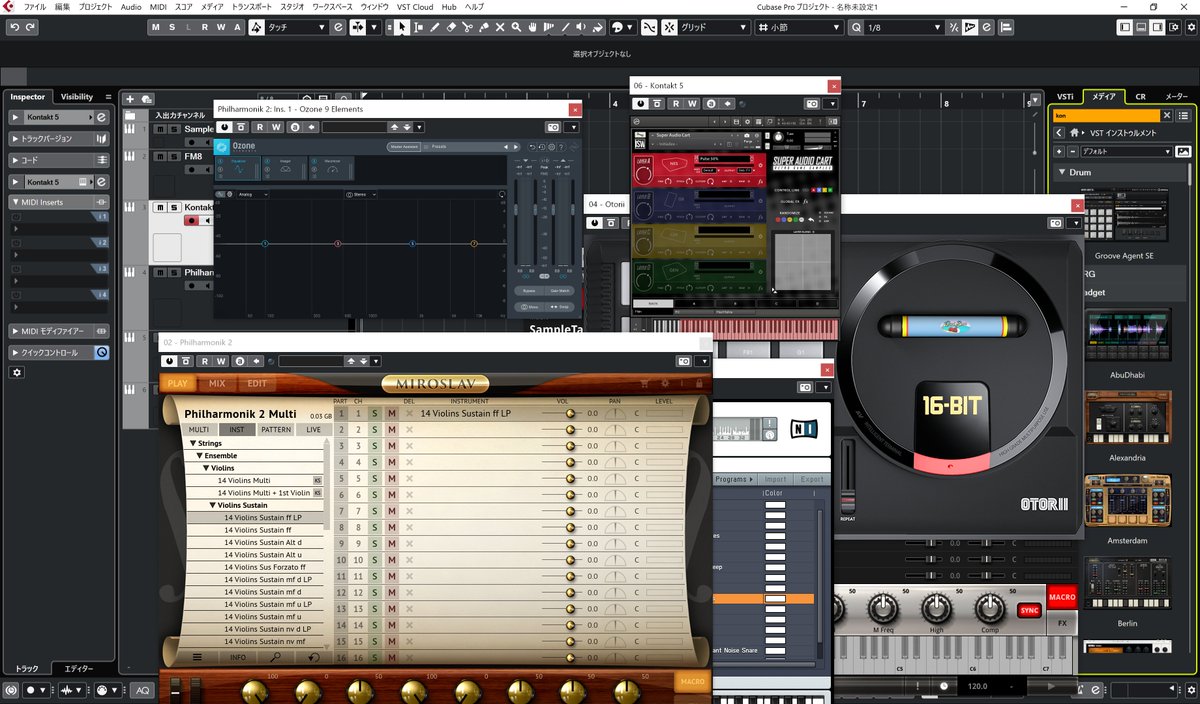
Task: Click the kon search field in Media
Action: point(1108,115)
